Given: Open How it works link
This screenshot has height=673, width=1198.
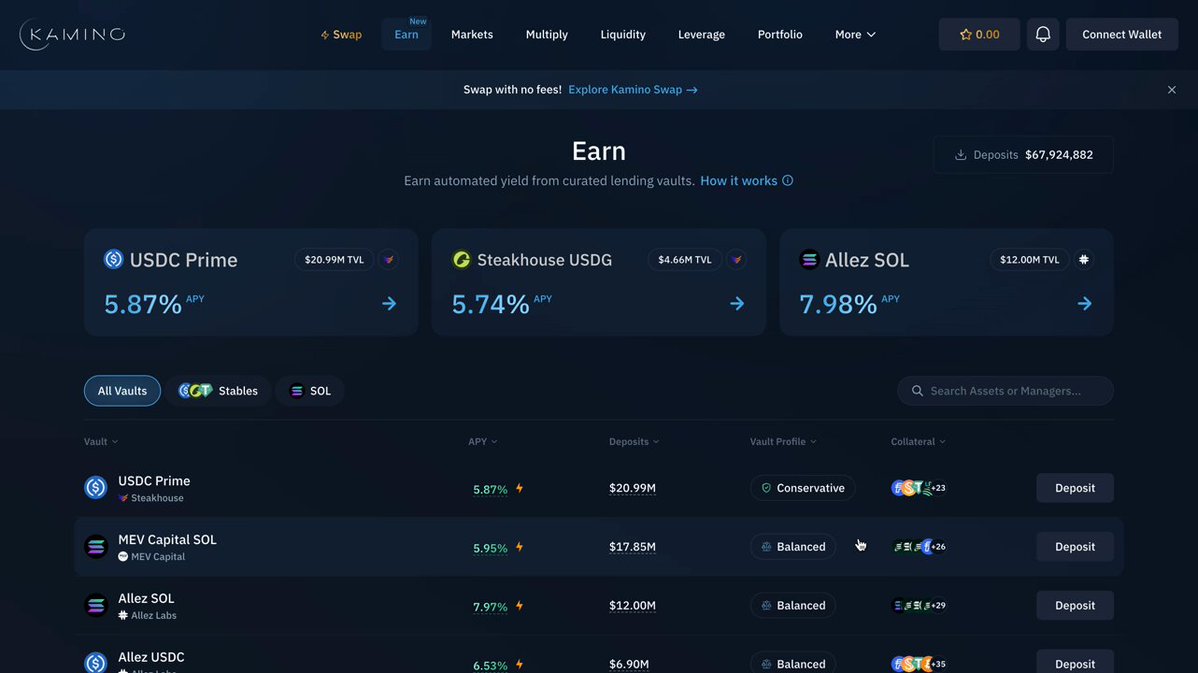Looking at the screenshot, I should (x=738, y=180).
